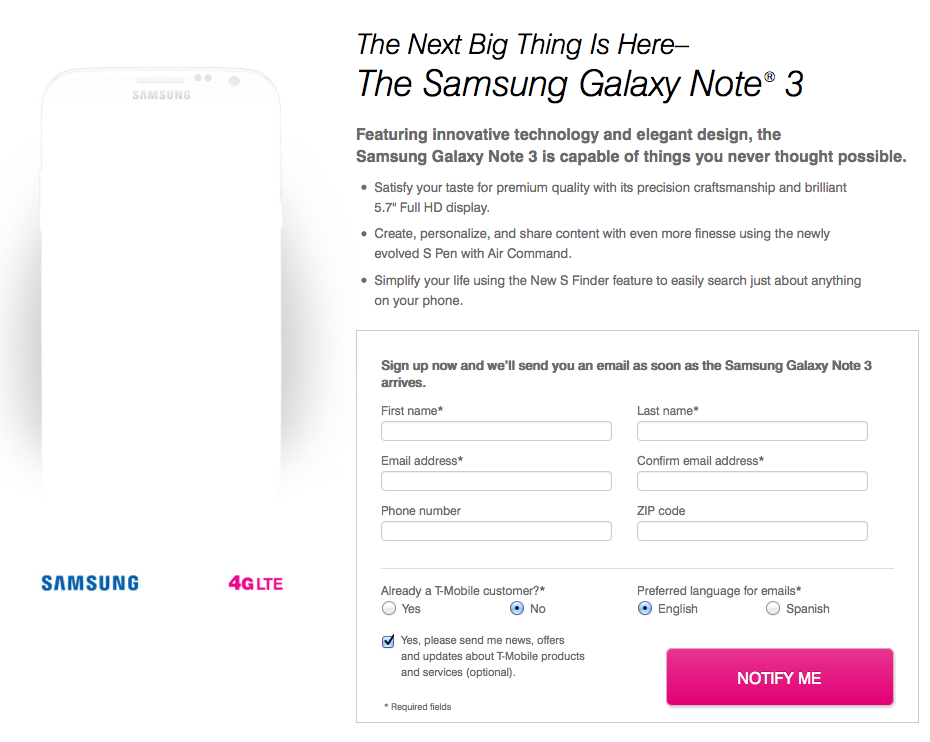This screenshot has height=742, width=930.
Task: Select Yes for existing T-Mobile customer
Action: 389,608
